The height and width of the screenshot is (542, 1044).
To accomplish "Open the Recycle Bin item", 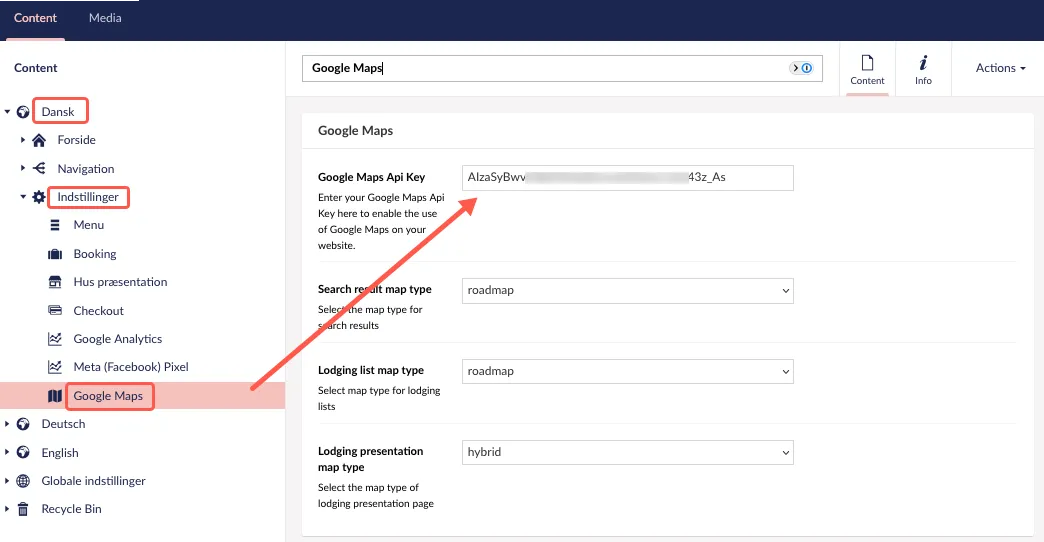I will click(71, 509).
